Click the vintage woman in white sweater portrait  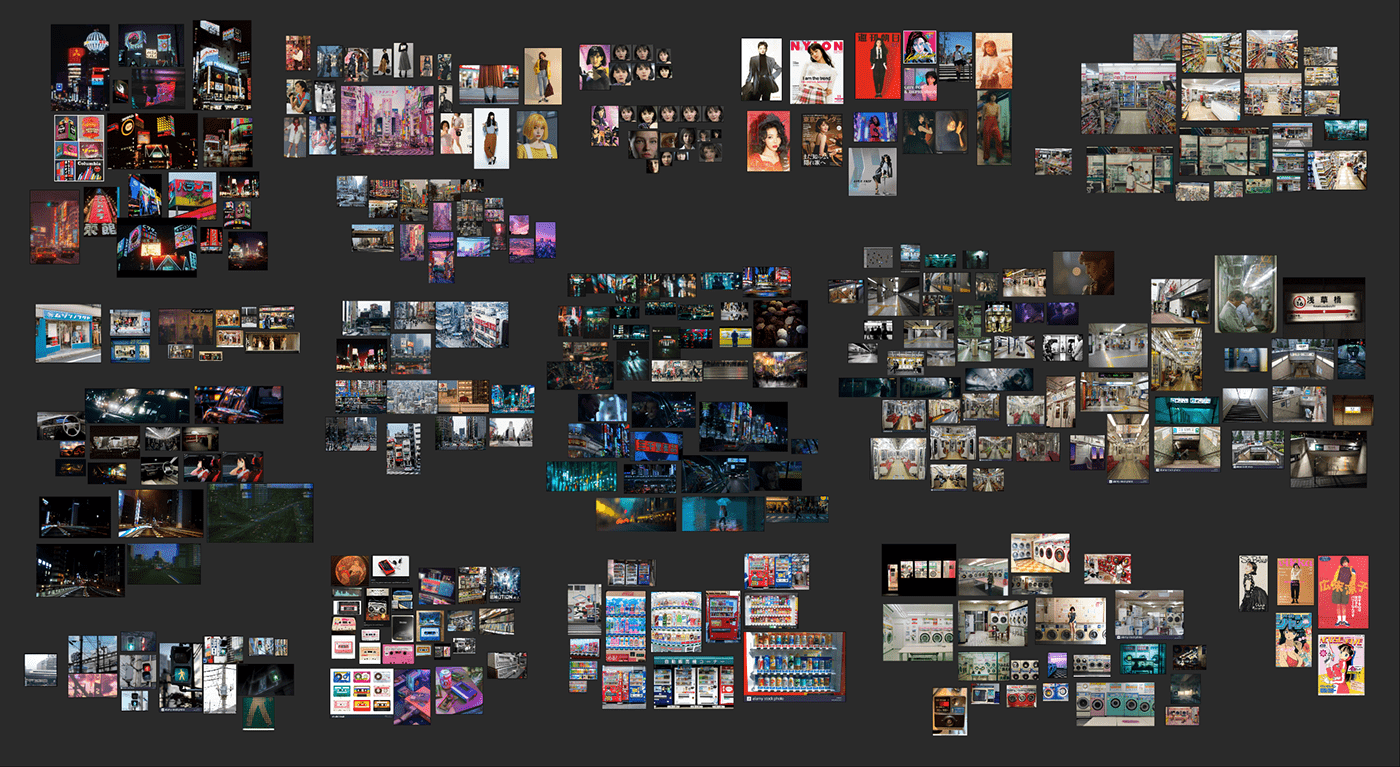coord(994,60)
